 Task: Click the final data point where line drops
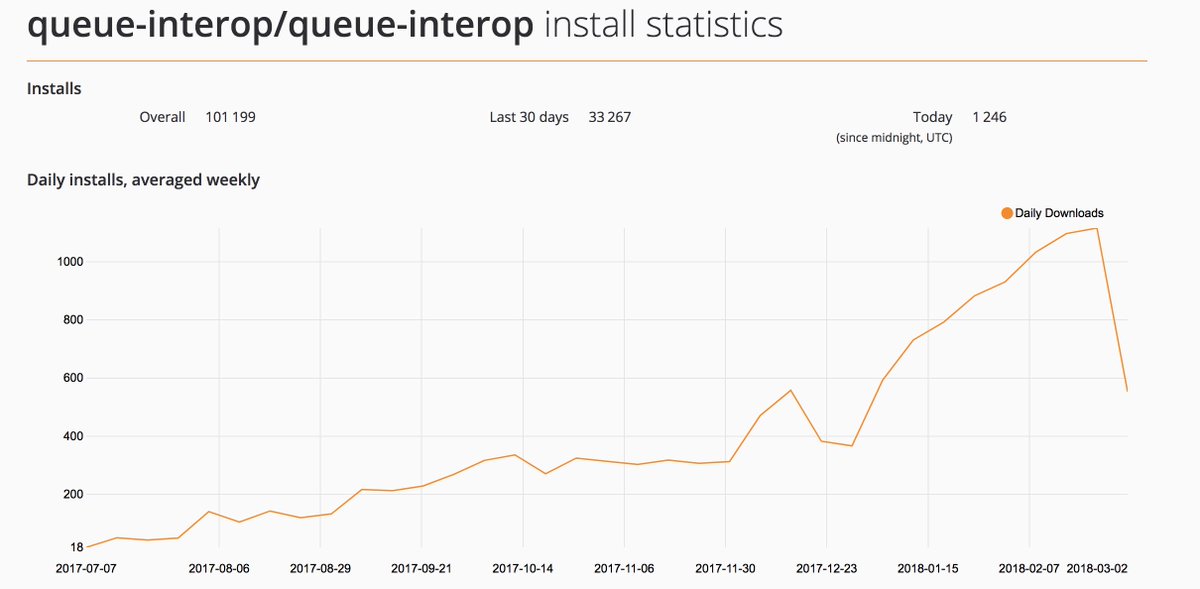pos(1127,391)
